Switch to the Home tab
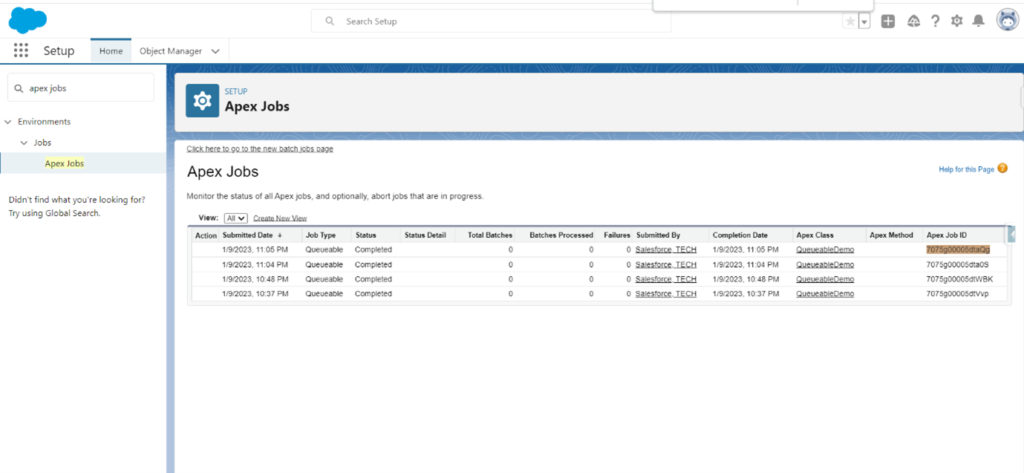The height and width of the screenshot is (473, 1024). pos(111,51)
